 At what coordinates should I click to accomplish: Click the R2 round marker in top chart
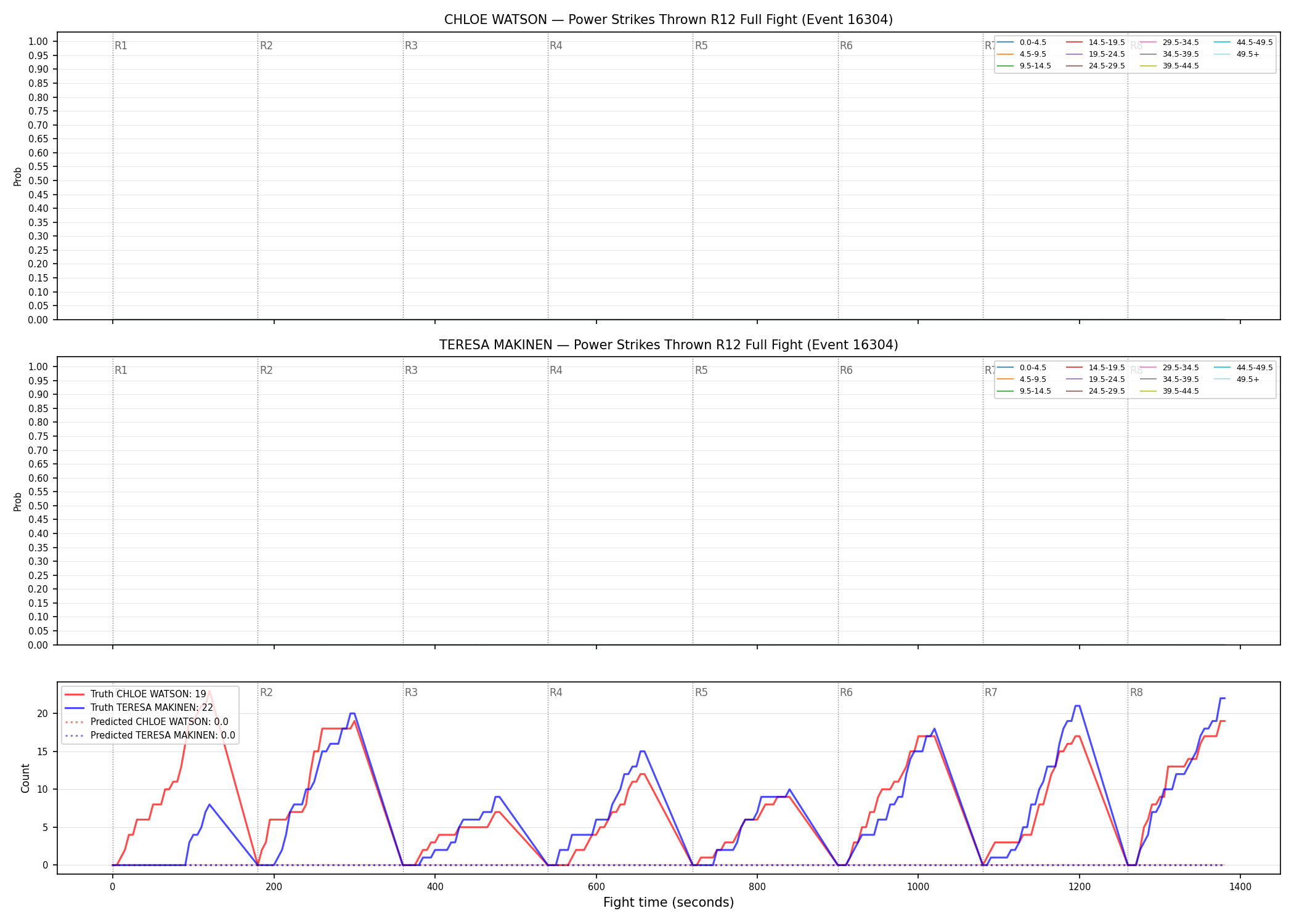tap(266, 46)
